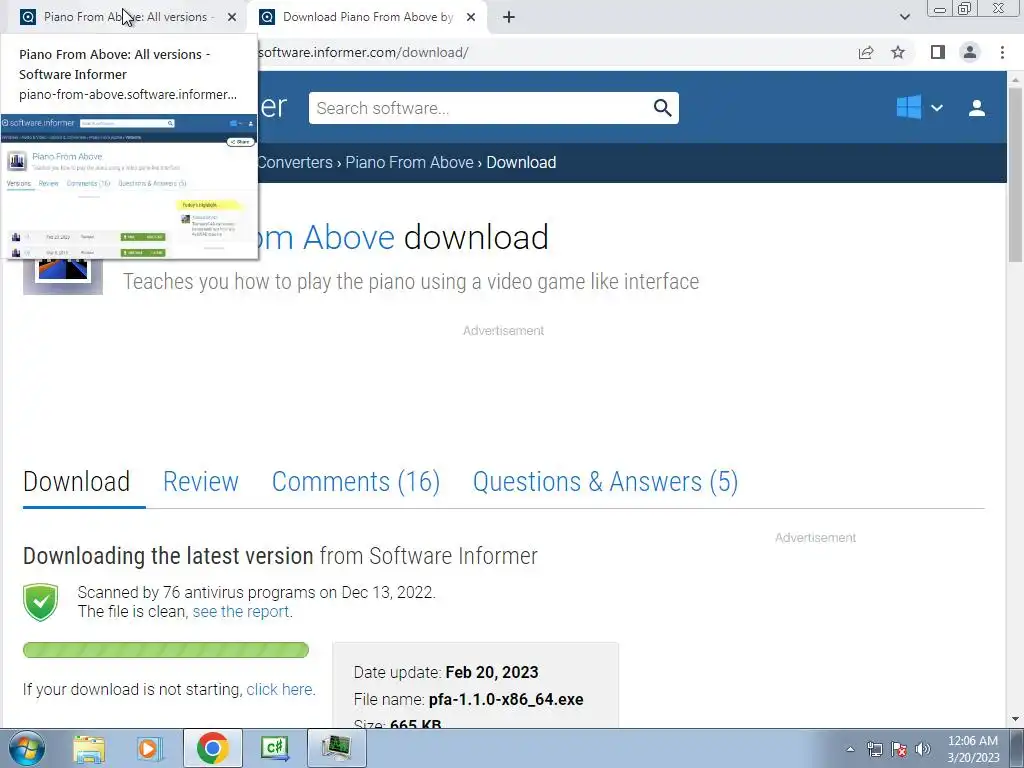The width and height of the screenshot is (1024, 768).
Task: Focus the Search software field
Action: 481,108
